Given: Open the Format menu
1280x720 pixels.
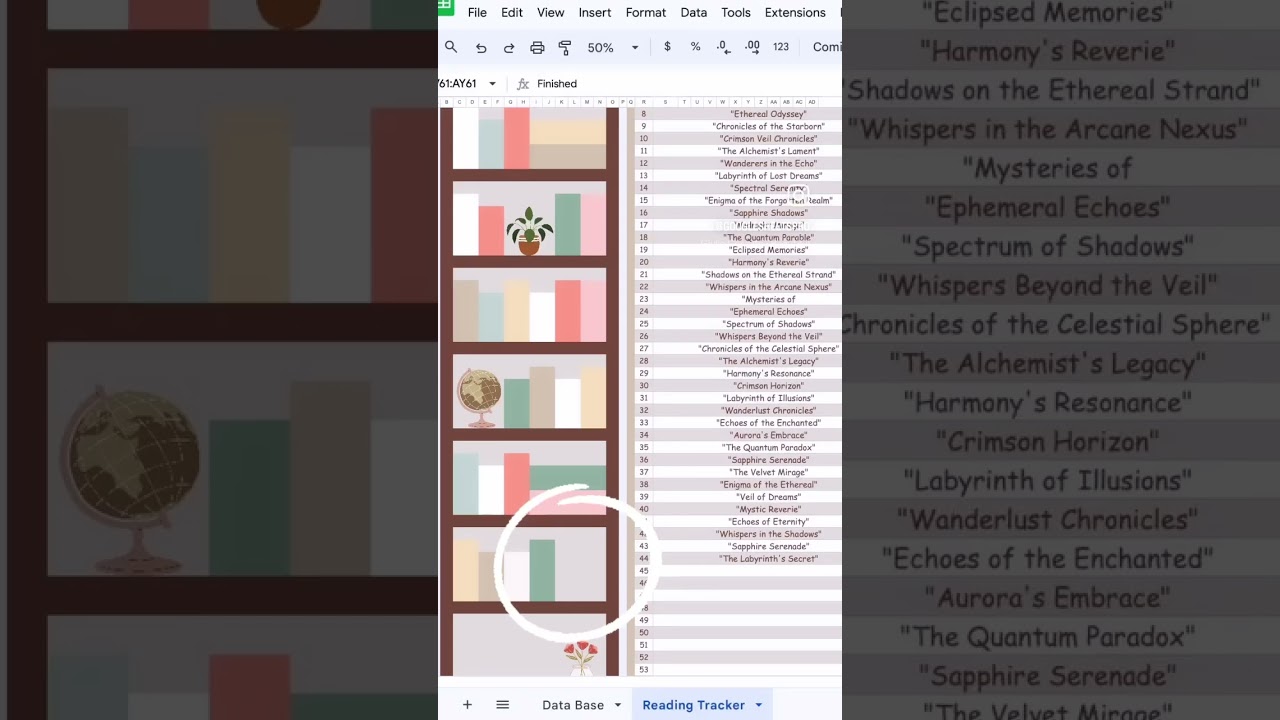Looking at the screenshot, I should (x=646, y=13).
